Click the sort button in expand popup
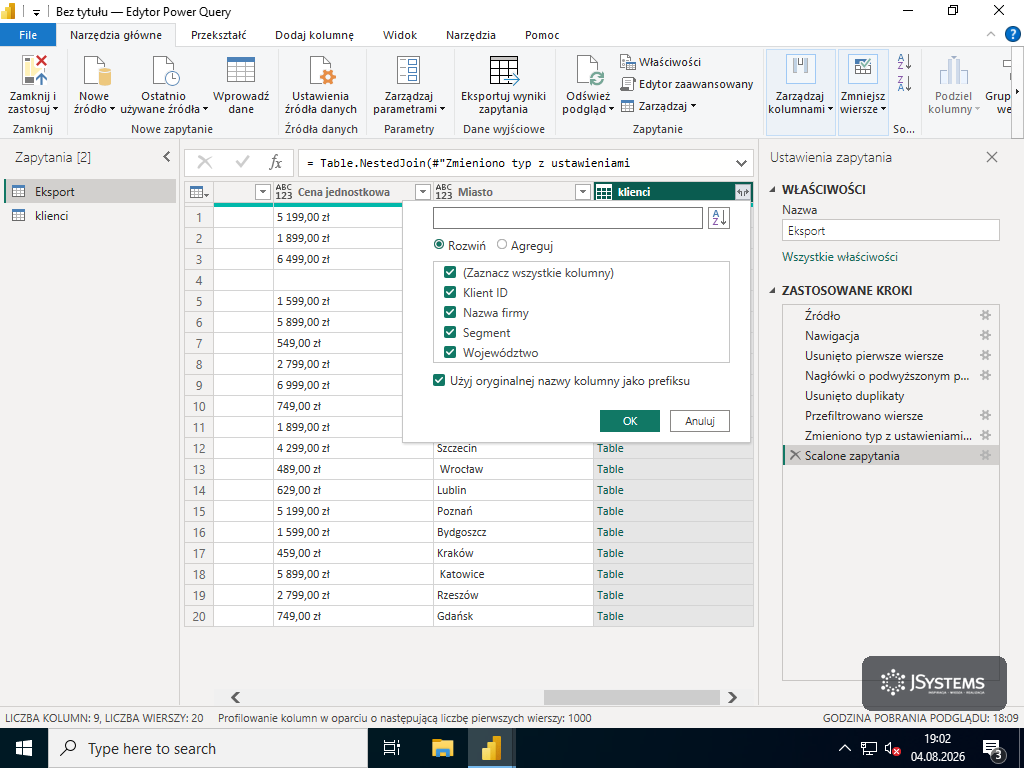Screen dimensions: 1024x768 (x=718, y=218)
